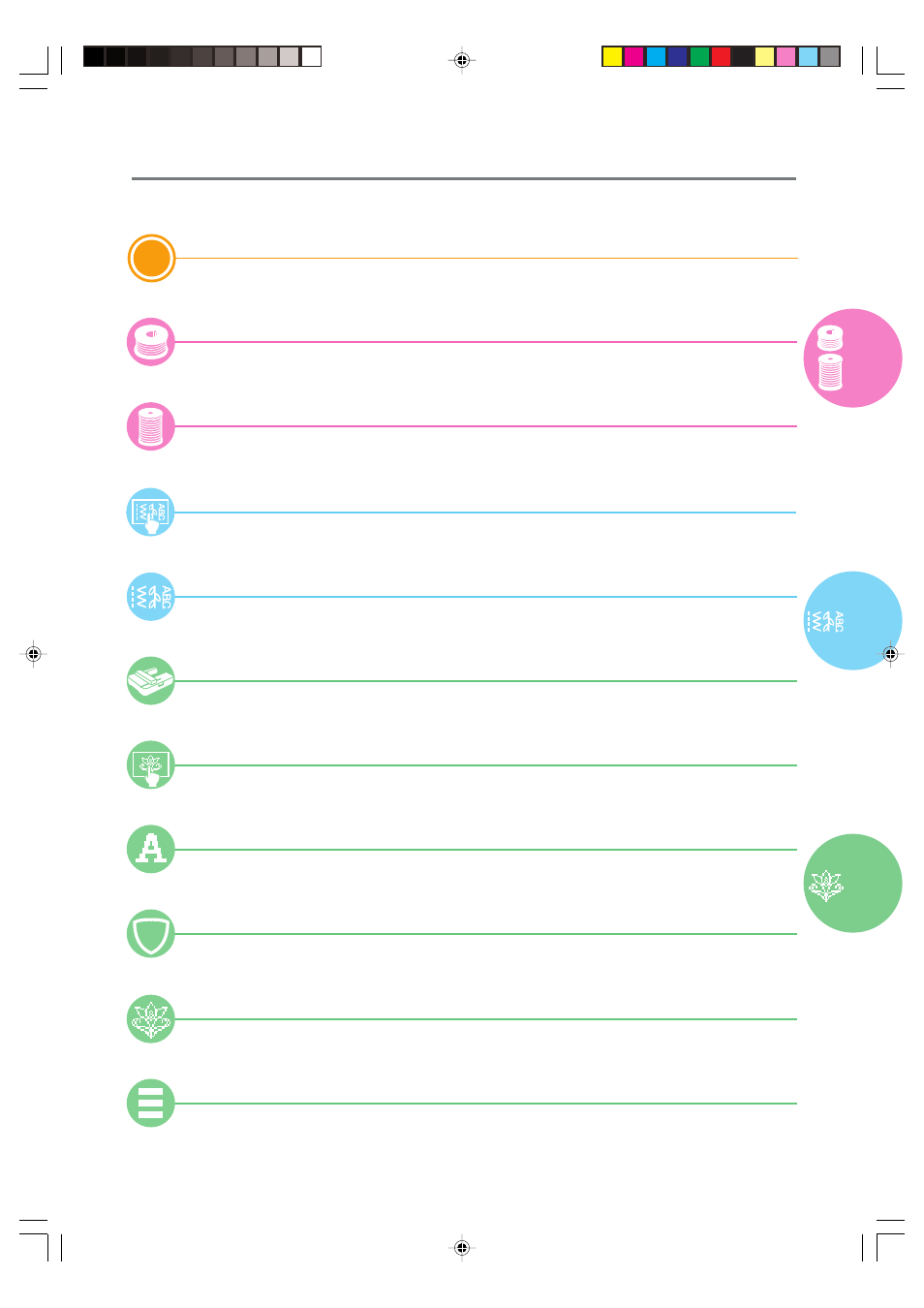This screenshot has width=924, height=1308.
Task: Click the solid orange circle icon
Action: tap(151, 259)
